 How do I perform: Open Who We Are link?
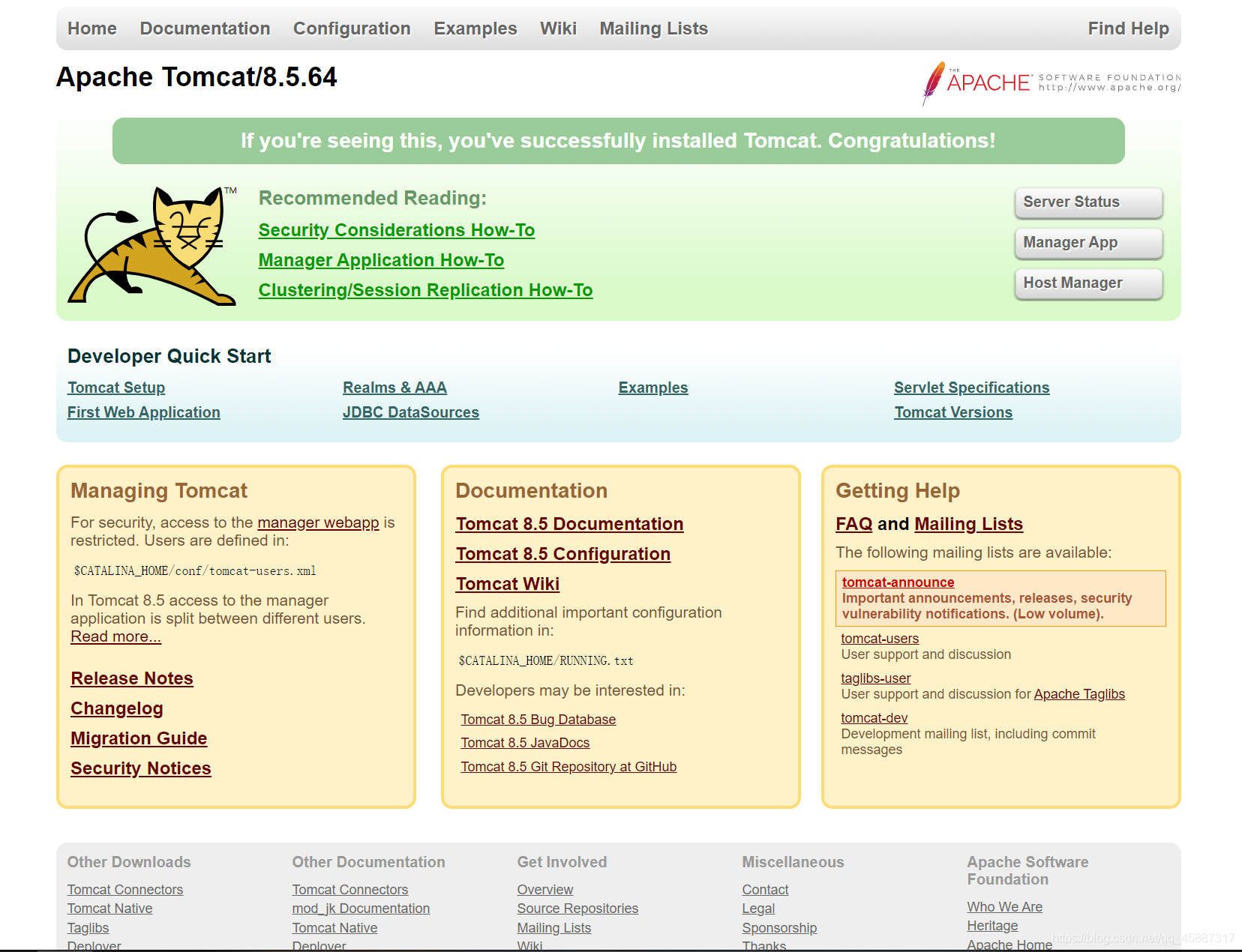(1005, 907)
